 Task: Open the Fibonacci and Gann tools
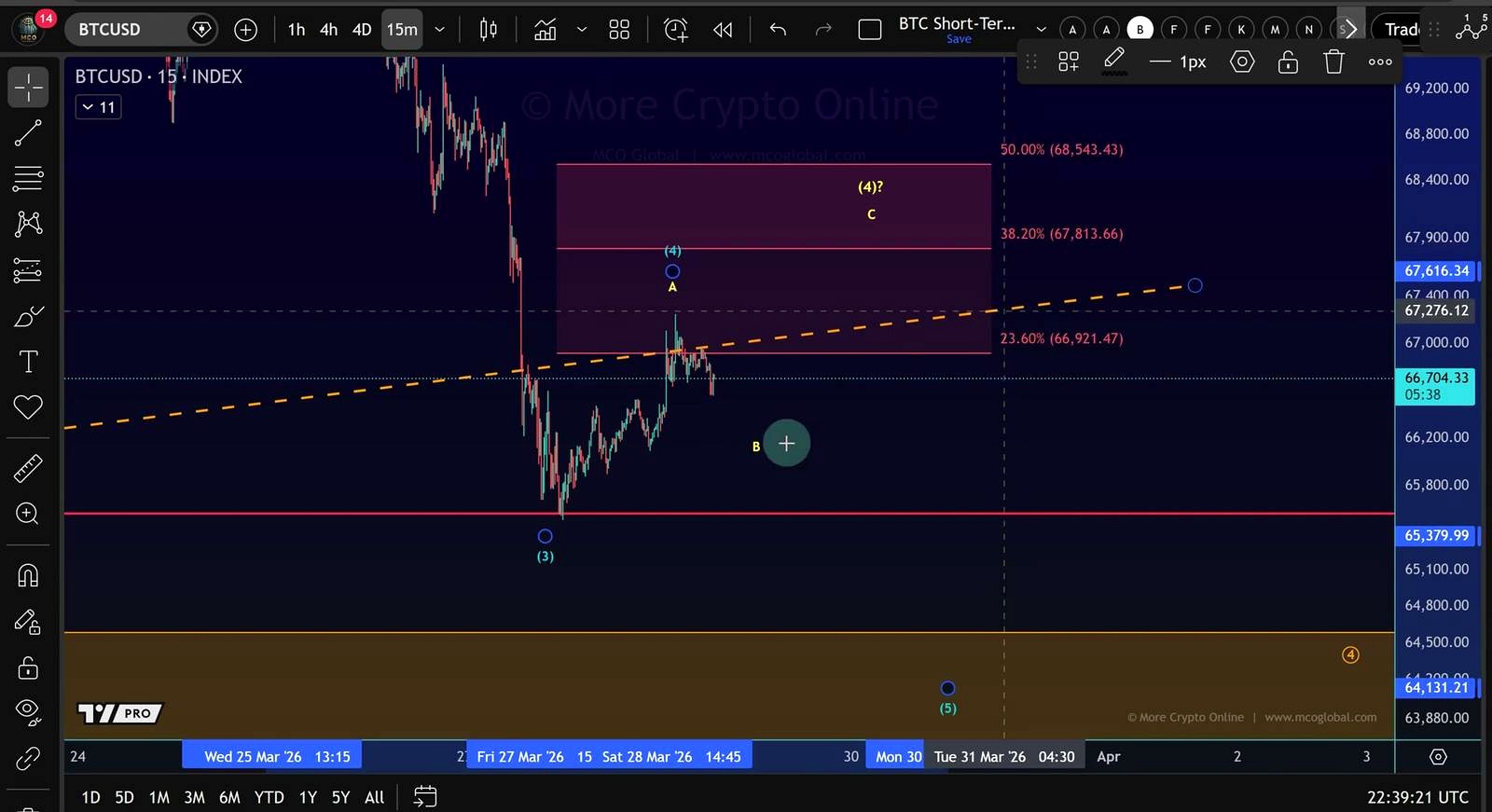click(x=28, y=178)
